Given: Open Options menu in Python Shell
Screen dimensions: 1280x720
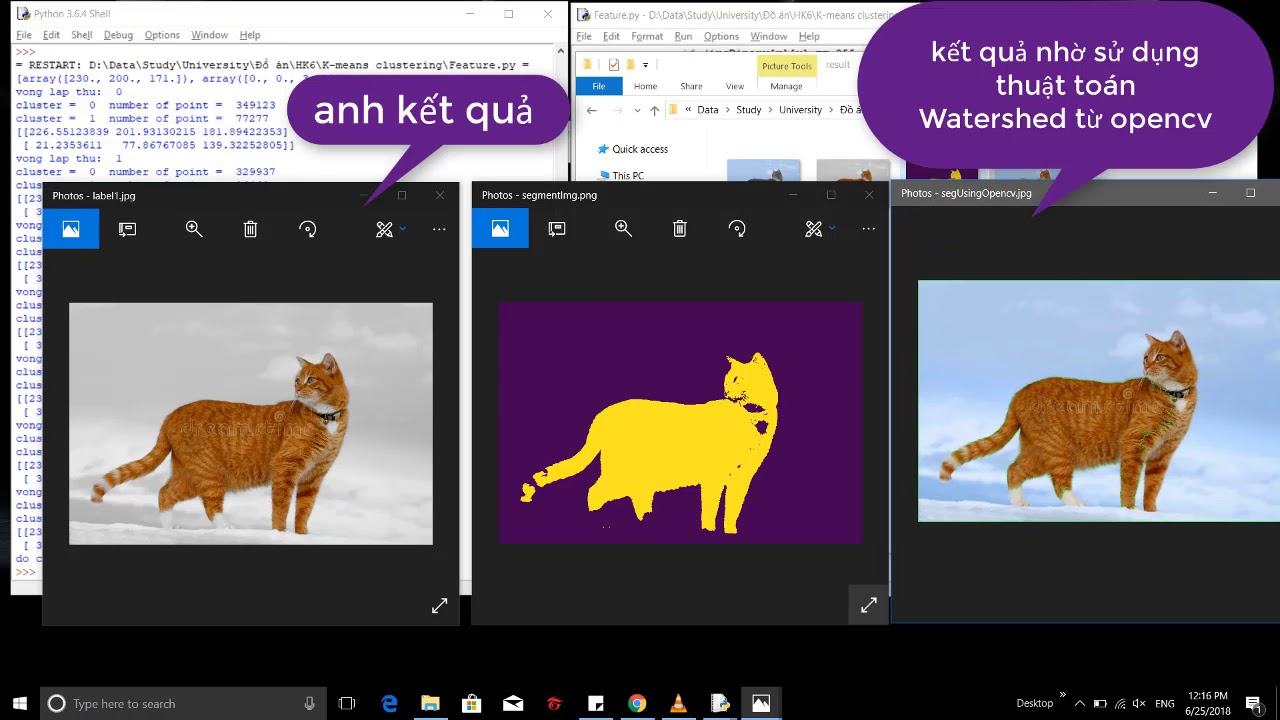Looking at the screenshot, I should pos(162,35).
